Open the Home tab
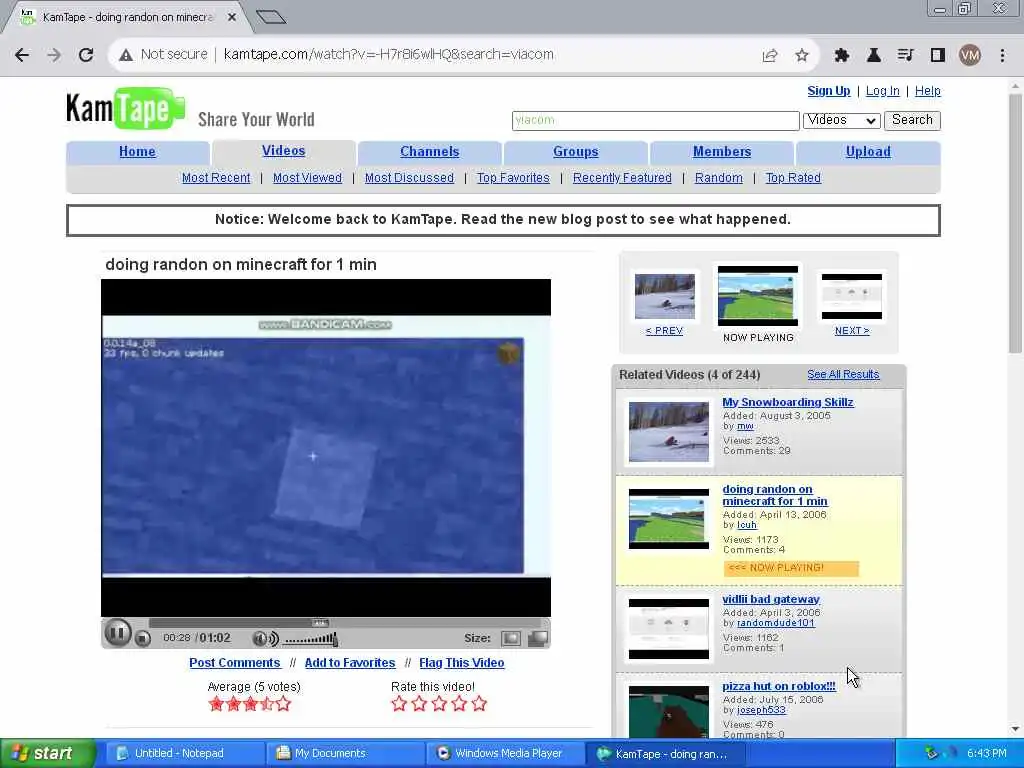 (137, 152)
